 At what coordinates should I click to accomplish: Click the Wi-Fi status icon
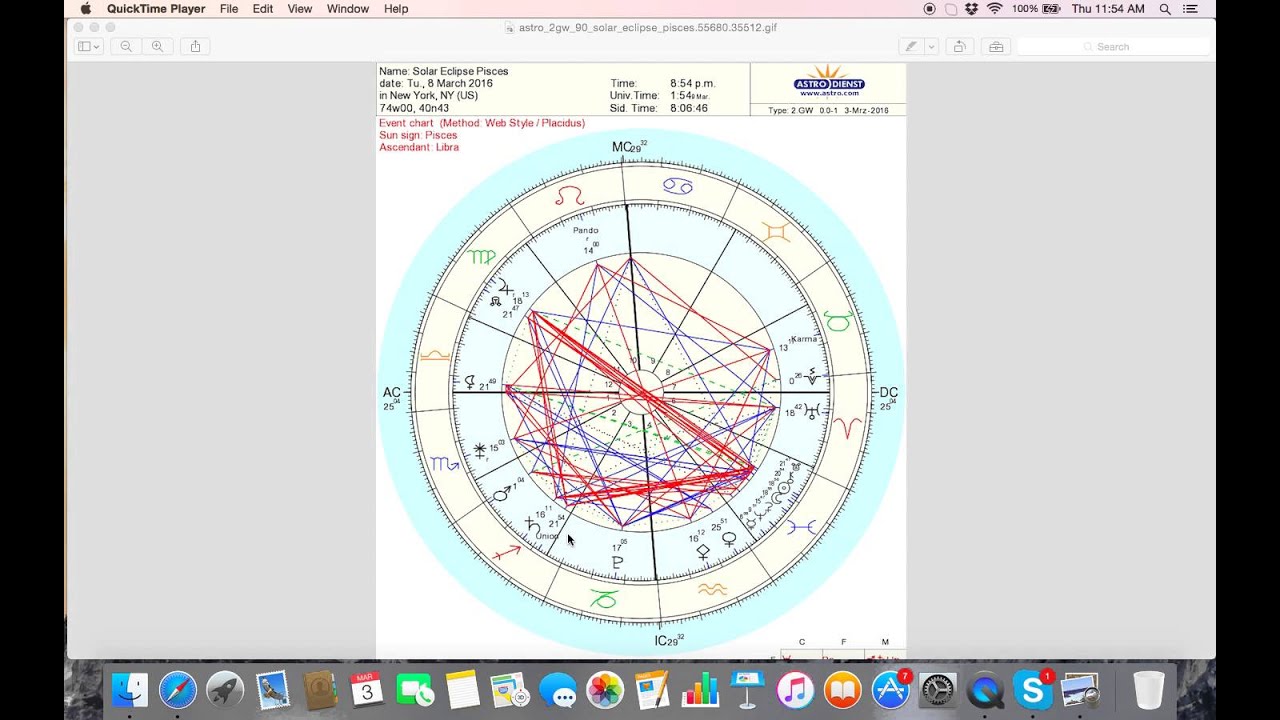[995, 9]
